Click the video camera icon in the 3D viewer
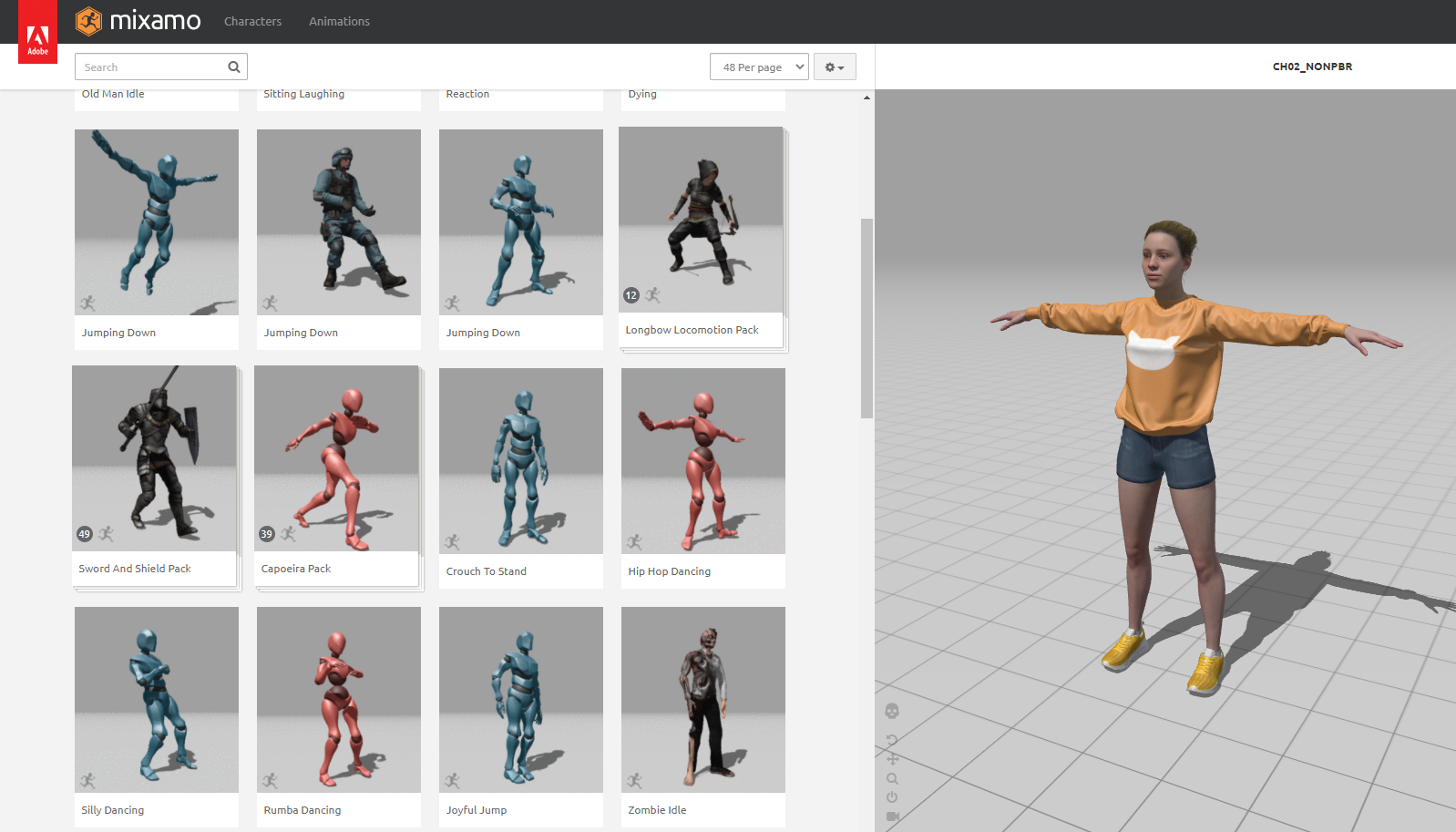 [892, 817]
